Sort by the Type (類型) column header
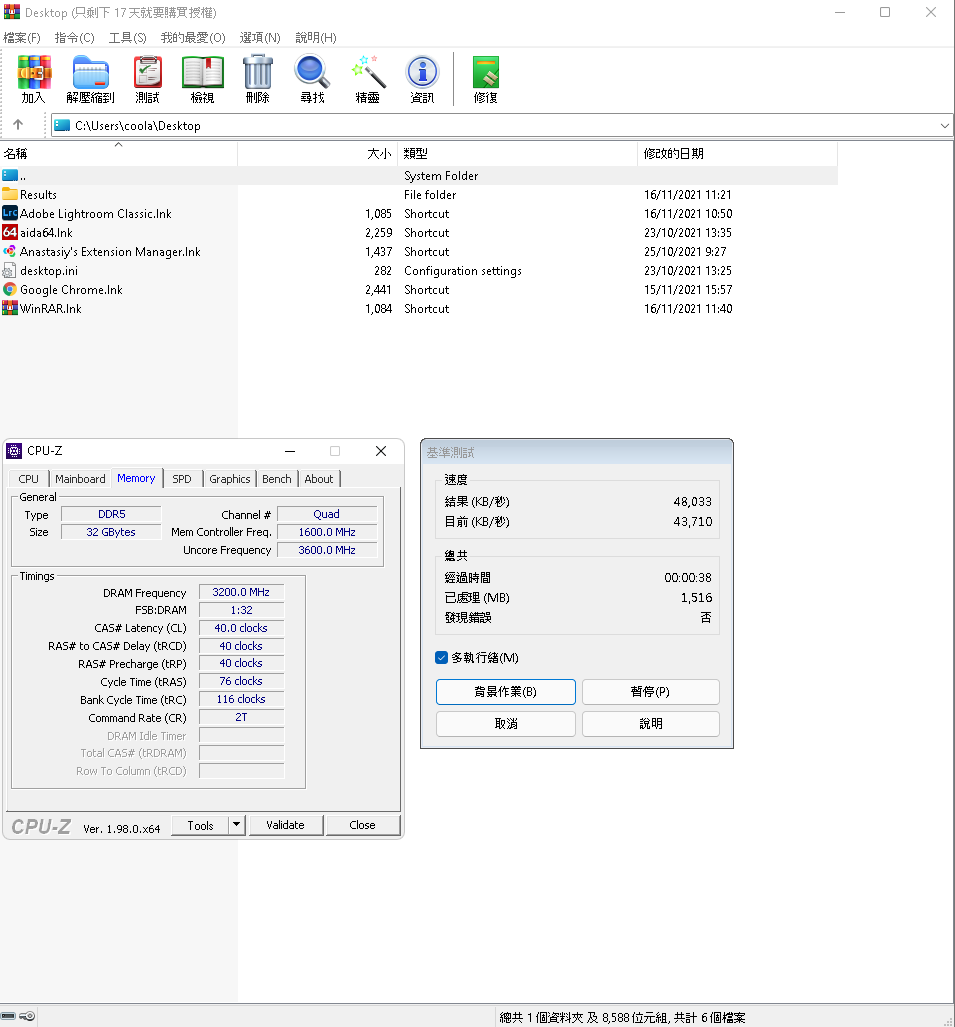 (517, 153)
